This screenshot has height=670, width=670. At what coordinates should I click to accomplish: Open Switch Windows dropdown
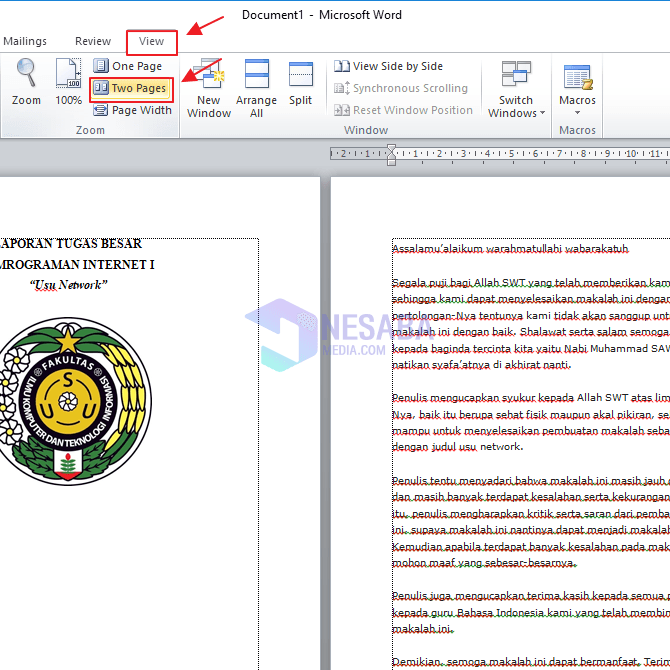516,89
